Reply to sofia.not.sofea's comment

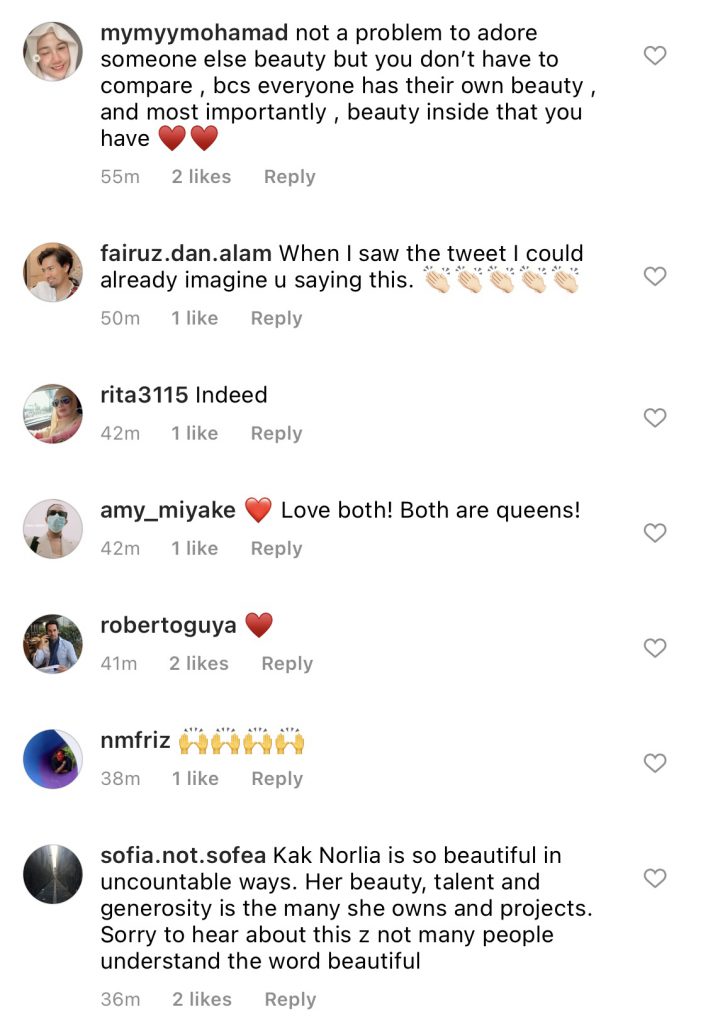pyautogui.click(x=290, y=1000)
